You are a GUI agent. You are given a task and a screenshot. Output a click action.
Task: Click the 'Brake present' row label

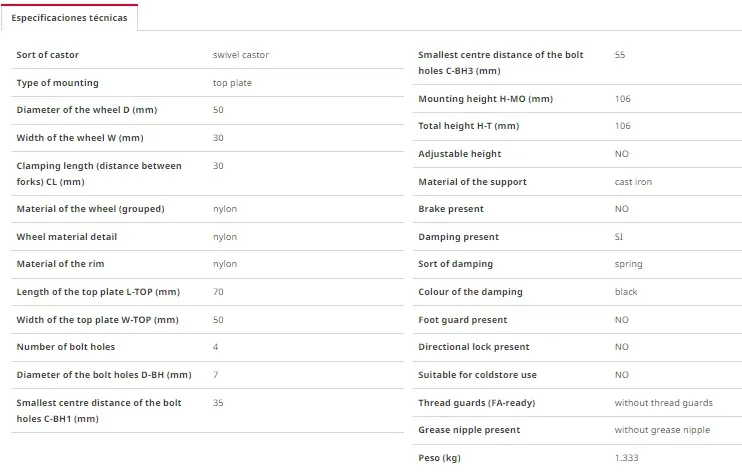click(450, 209)
